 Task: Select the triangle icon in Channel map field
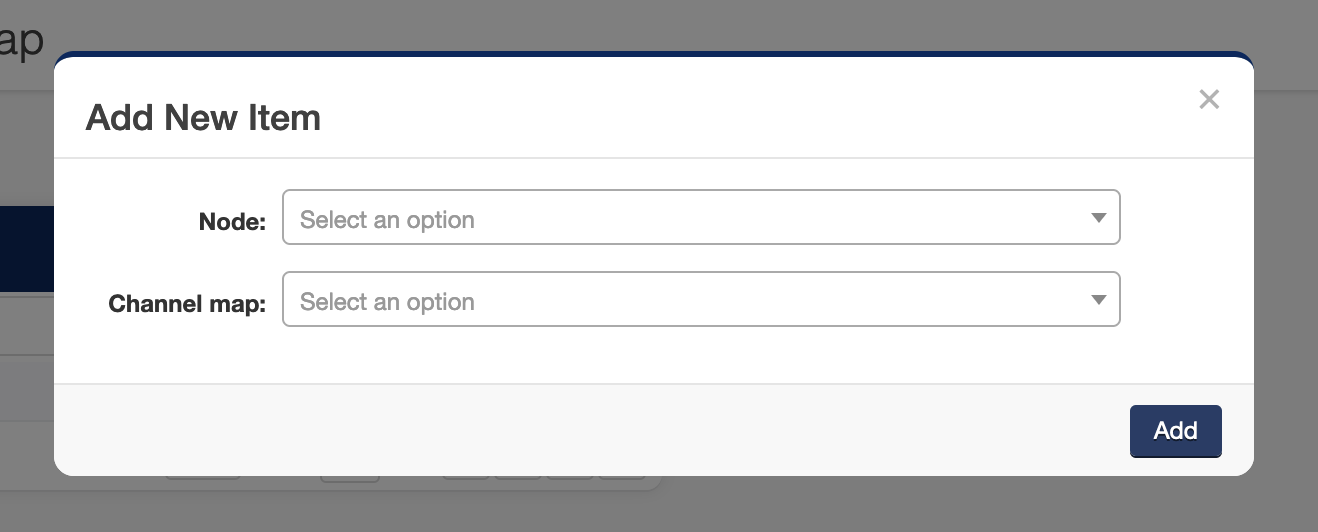coord(1098,300)
